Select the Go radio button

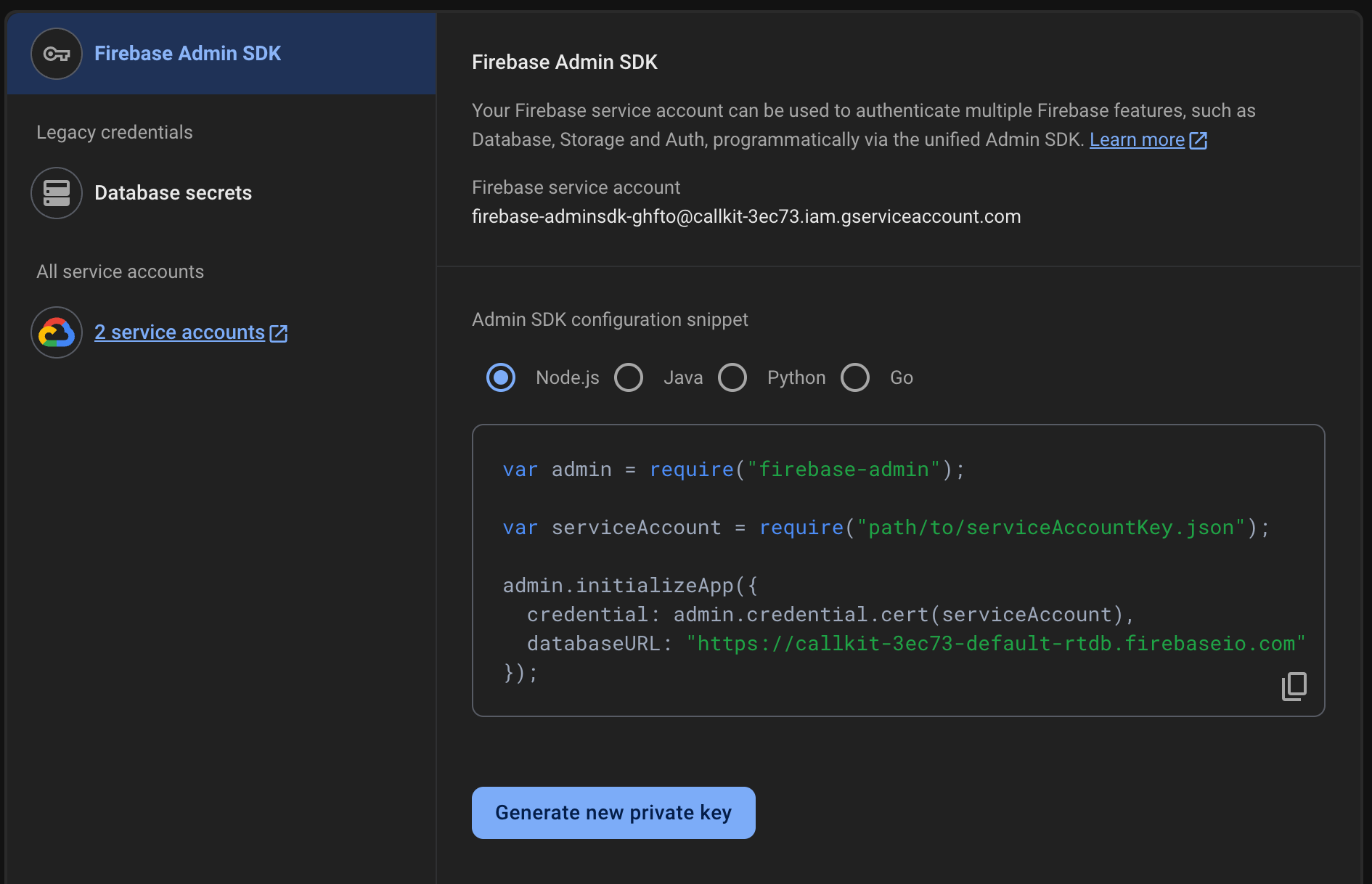(855, 377)
